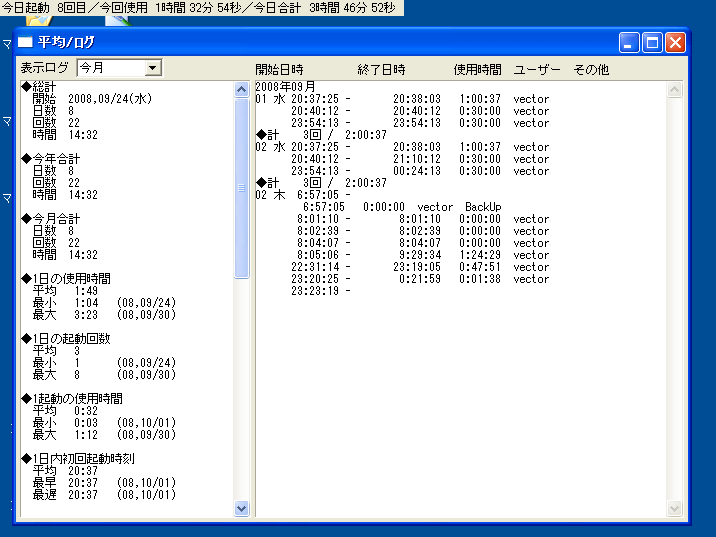
Task: Select the 8:05:06 to 9:29:34 row
Action: pos(423,254)
